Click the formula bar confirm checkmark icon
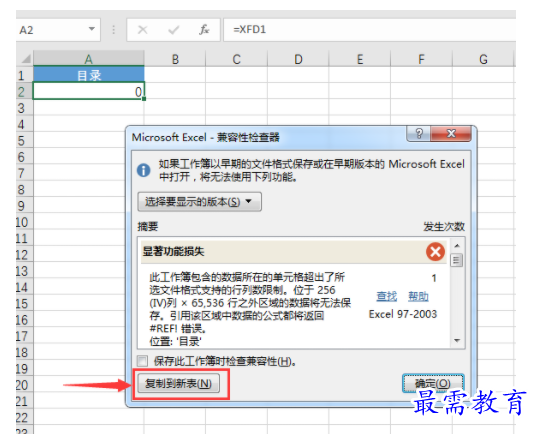The height and width of the screenshot is (434, 535). (x=174, y=30)
